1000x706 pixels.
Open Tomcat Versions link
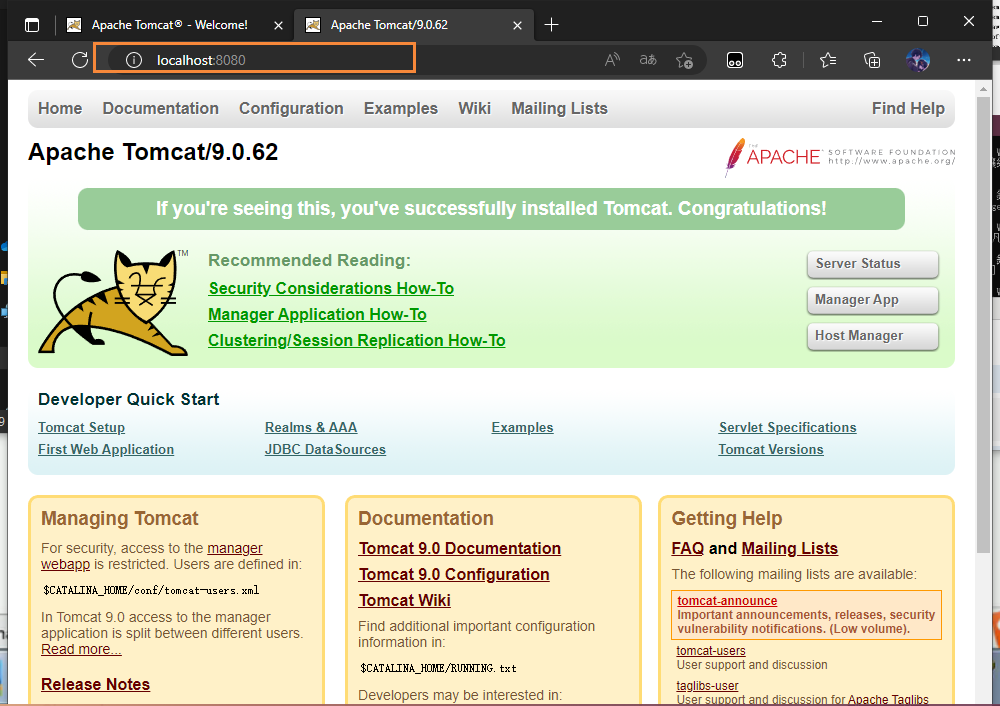[771, 449]
